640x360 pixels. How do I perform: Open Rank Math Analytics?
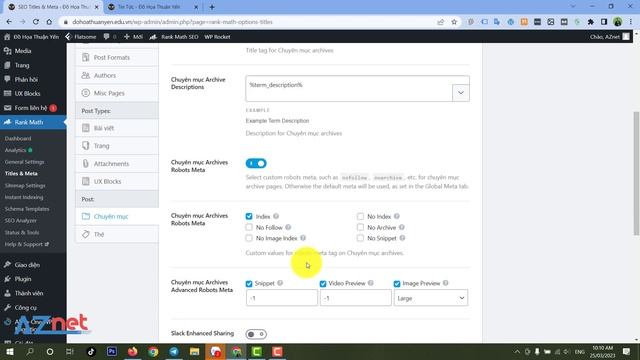tap(16, 150)
